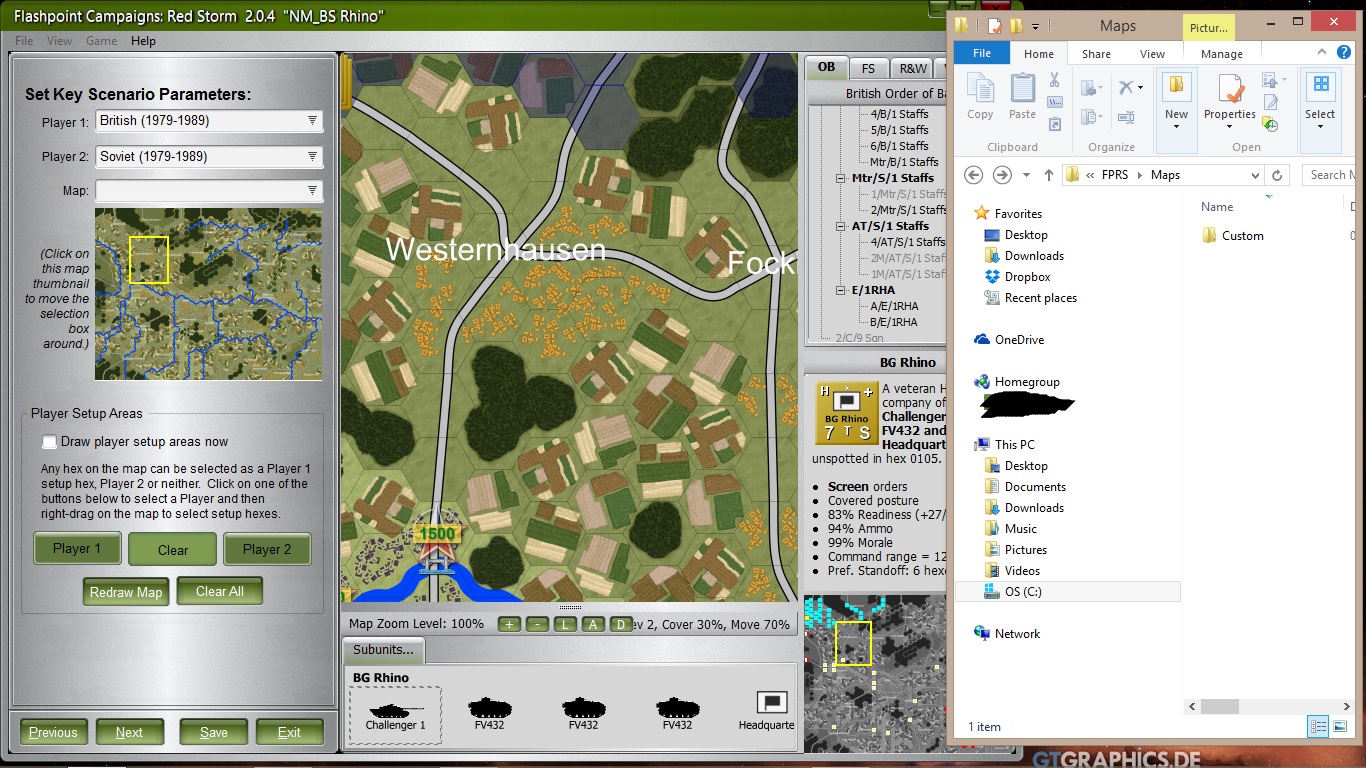Zoom out map with minus button
Screen dimensions: 1366x768
[537, 624]
